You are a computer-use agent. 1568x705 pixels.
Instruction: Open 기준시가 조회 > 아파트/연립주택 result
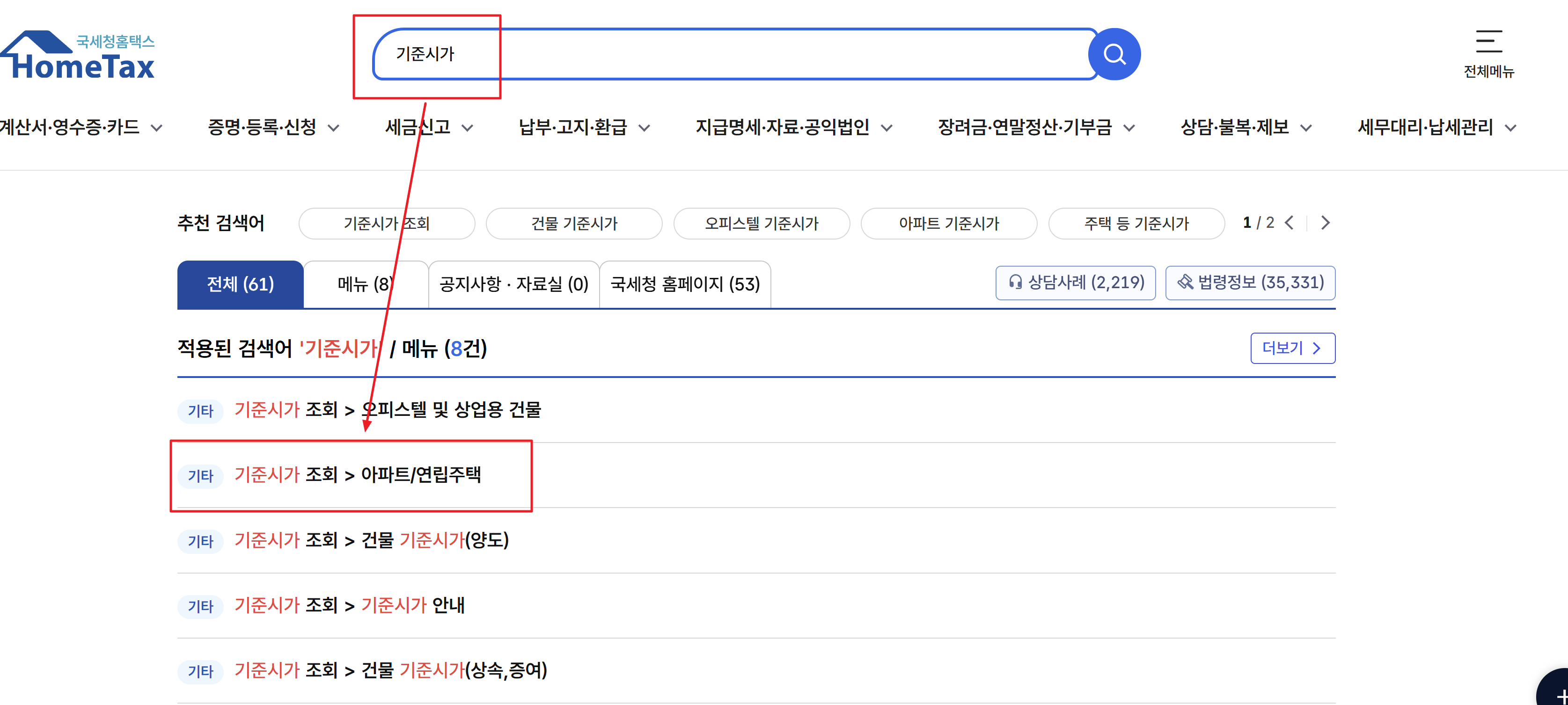coord(358,474)
